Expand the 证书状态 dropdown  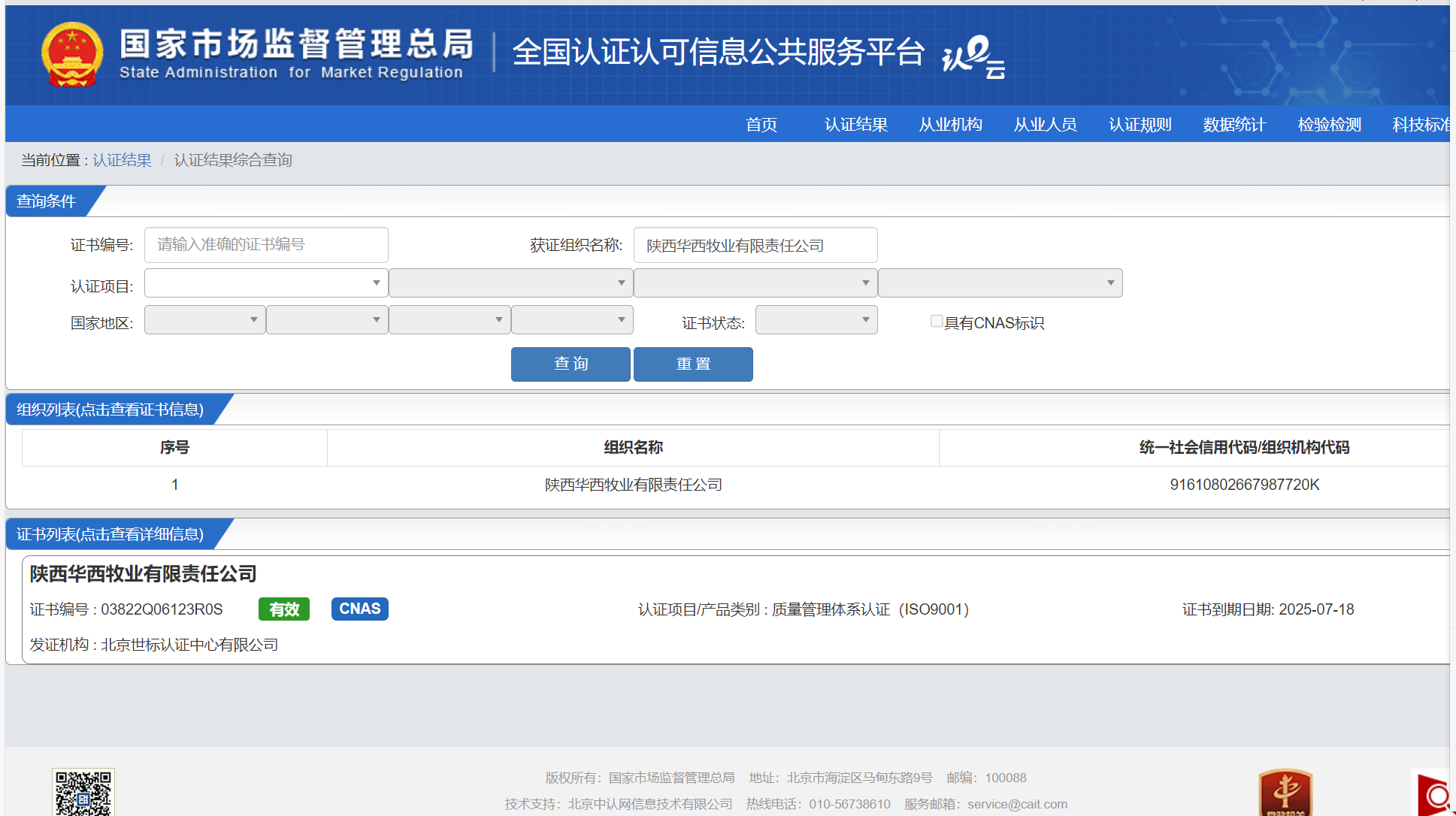(816, 320)
